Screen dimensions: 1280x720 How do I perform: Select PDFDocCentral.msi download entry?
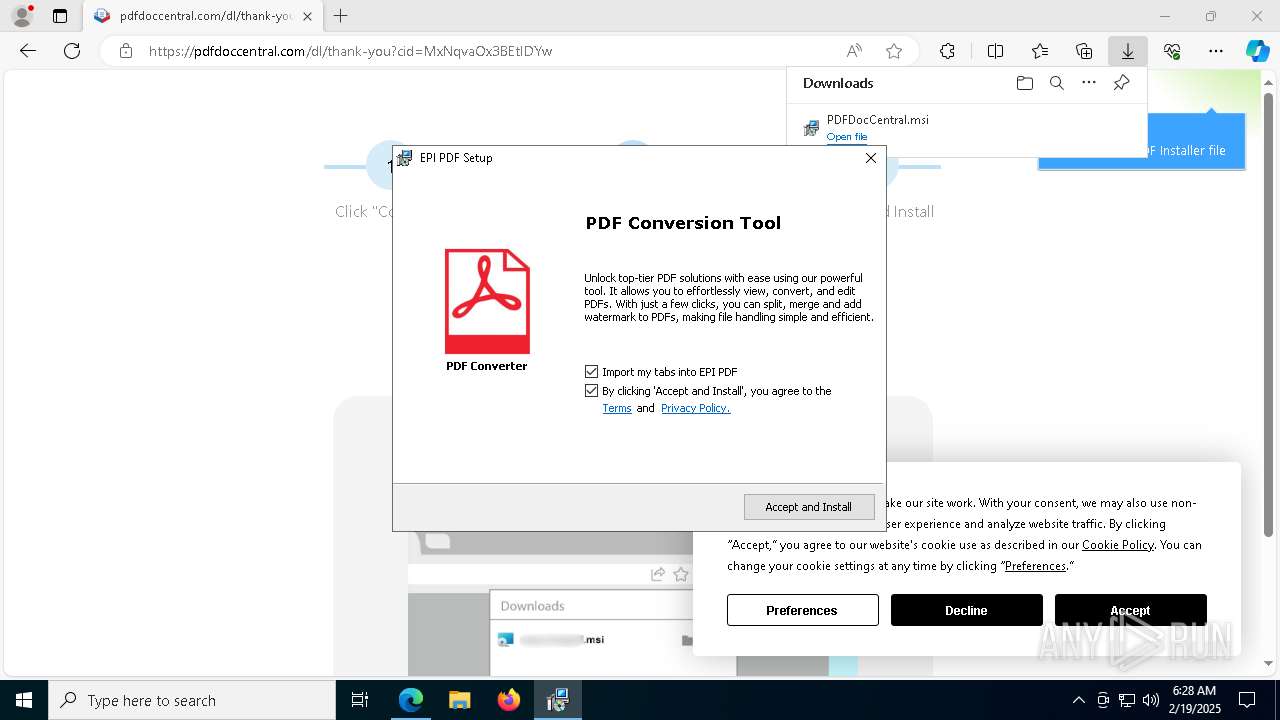coord(966,128)
